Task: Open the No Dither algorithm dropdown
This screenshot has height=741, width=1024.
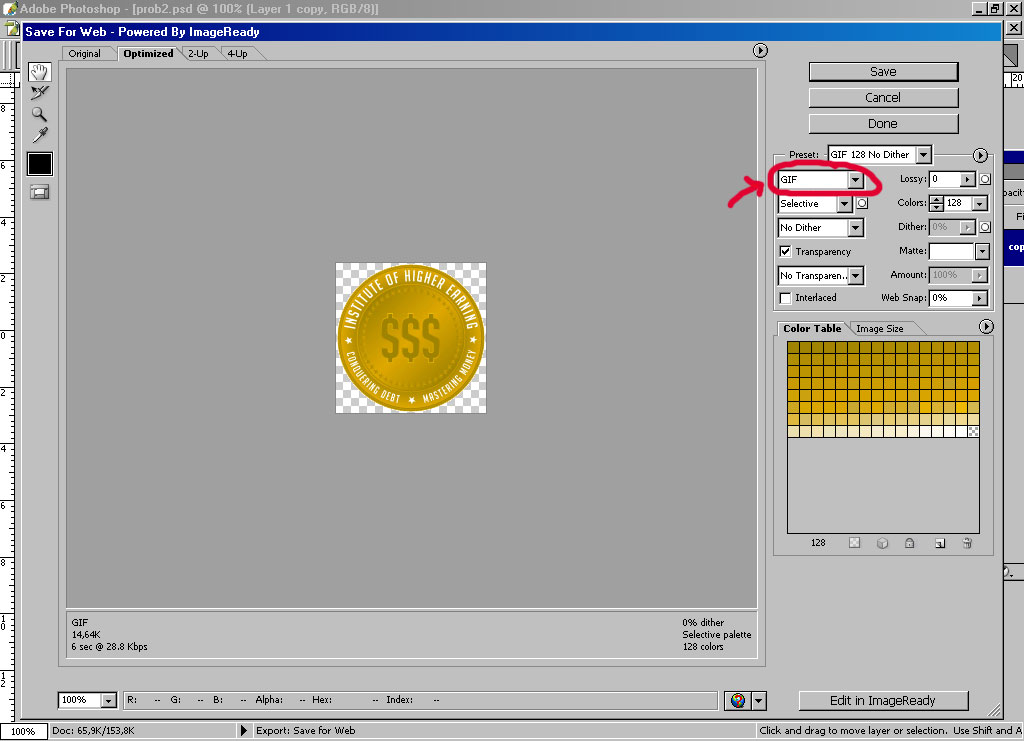Action: [854, 228]
